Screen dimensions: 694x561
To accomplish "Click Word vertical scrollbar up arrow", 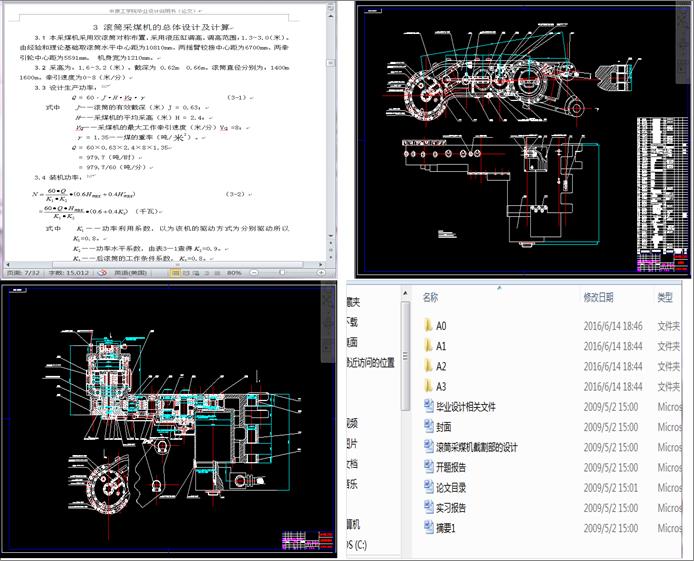I will coord(331,16).
